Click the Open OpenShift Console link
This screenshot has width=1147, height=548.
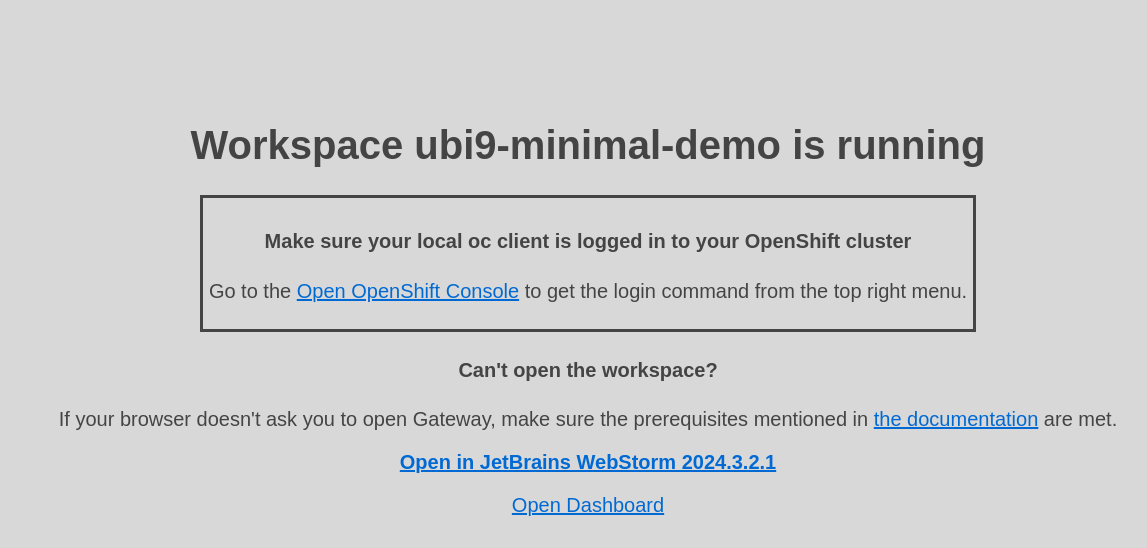tap(407, 291)
